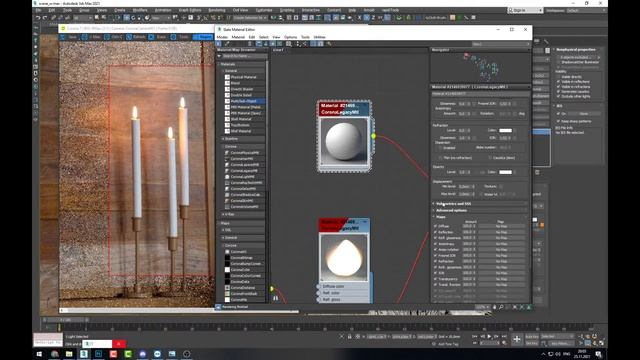This screenshot has width=640, height=360.
Task: Toggle Visible directly checkbox in light panel
Action: [558, 76]
